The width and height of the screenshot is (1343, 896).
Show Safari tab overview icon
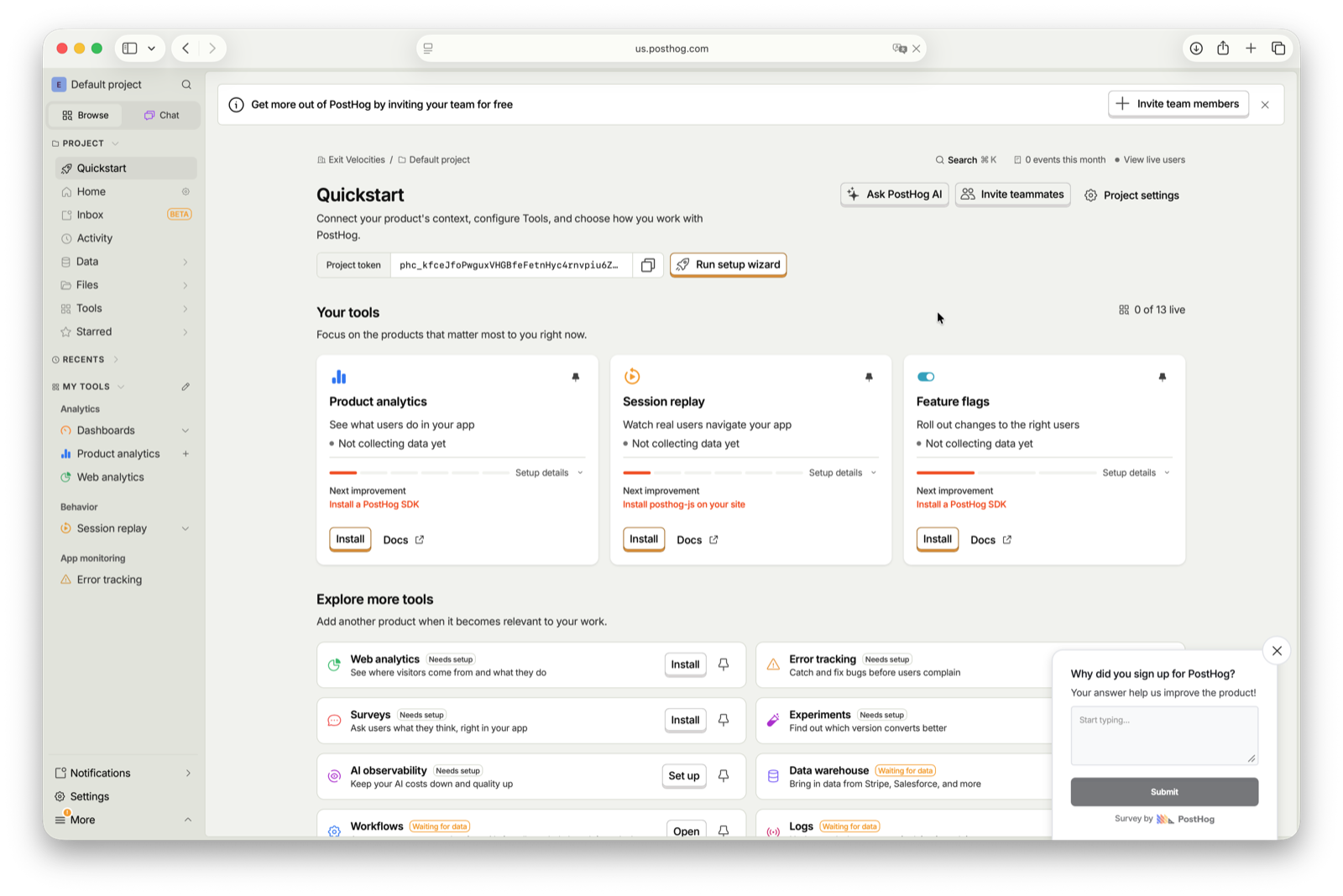click(1278, 49)
